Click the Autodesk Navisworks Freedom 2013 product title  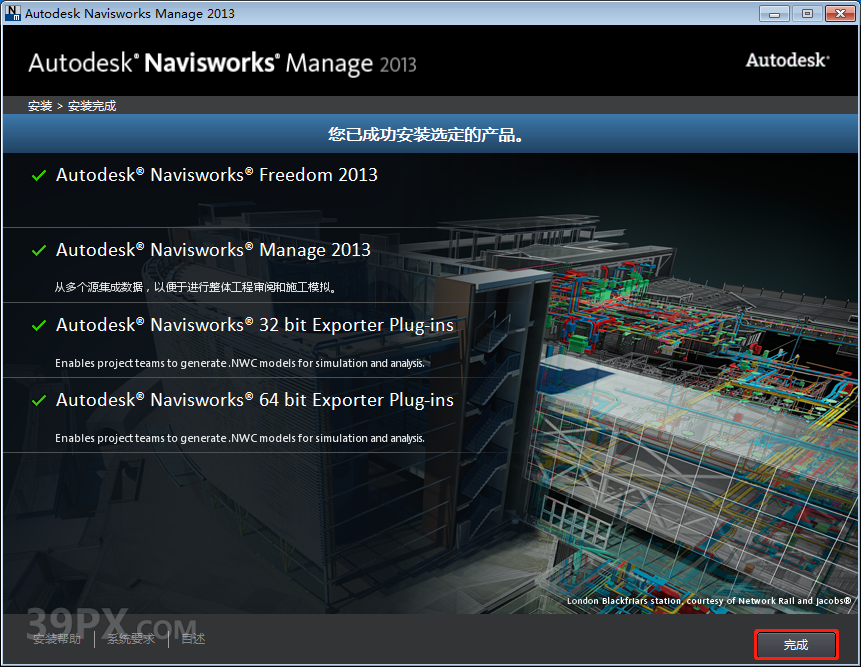tap(217, 174)
